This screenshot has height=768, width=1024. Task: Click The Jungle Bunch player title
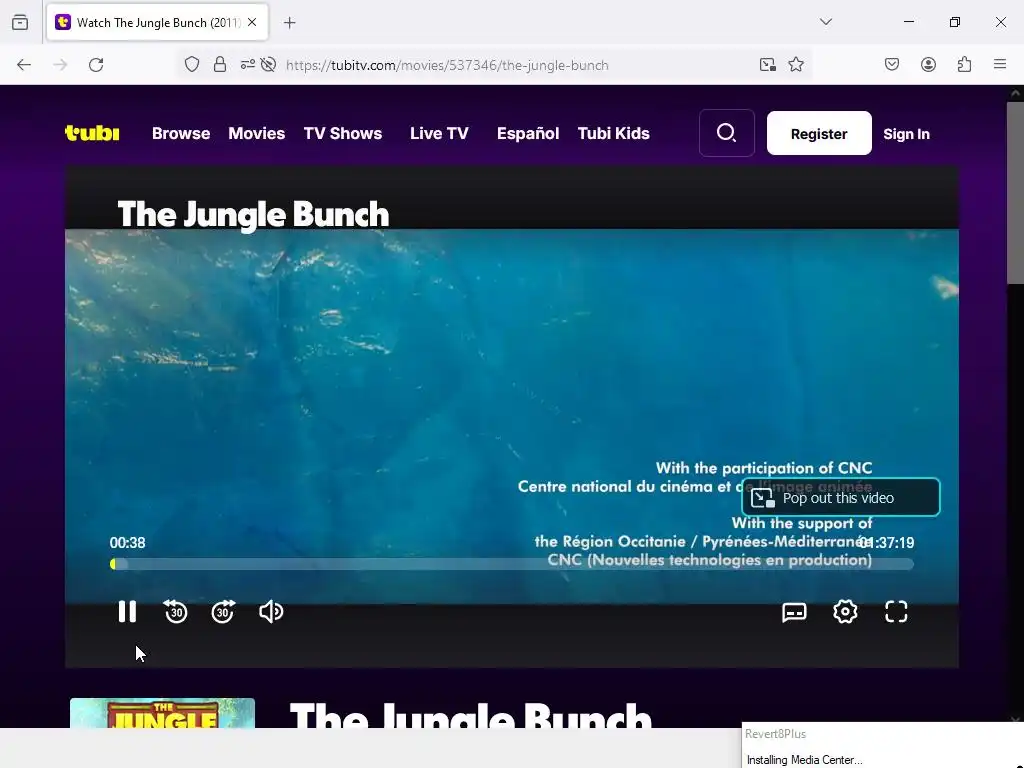[253, 214]
